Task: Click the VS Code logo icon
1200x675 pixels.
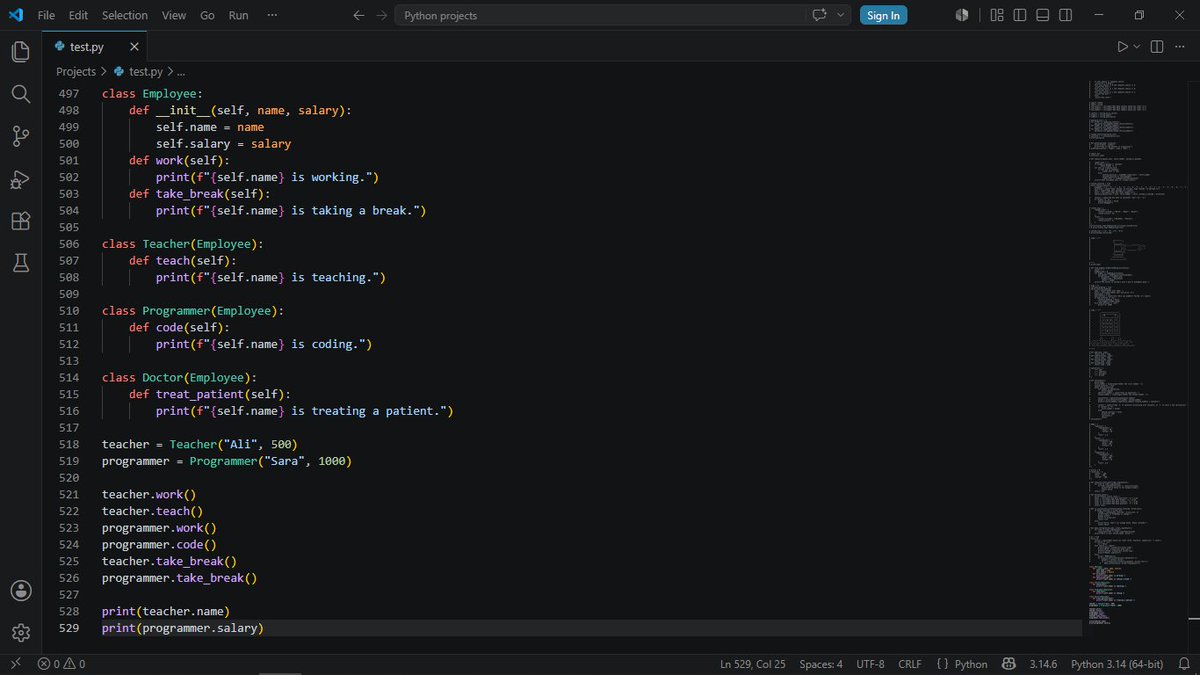Action: pyautogui.click(x=15, y=15)
